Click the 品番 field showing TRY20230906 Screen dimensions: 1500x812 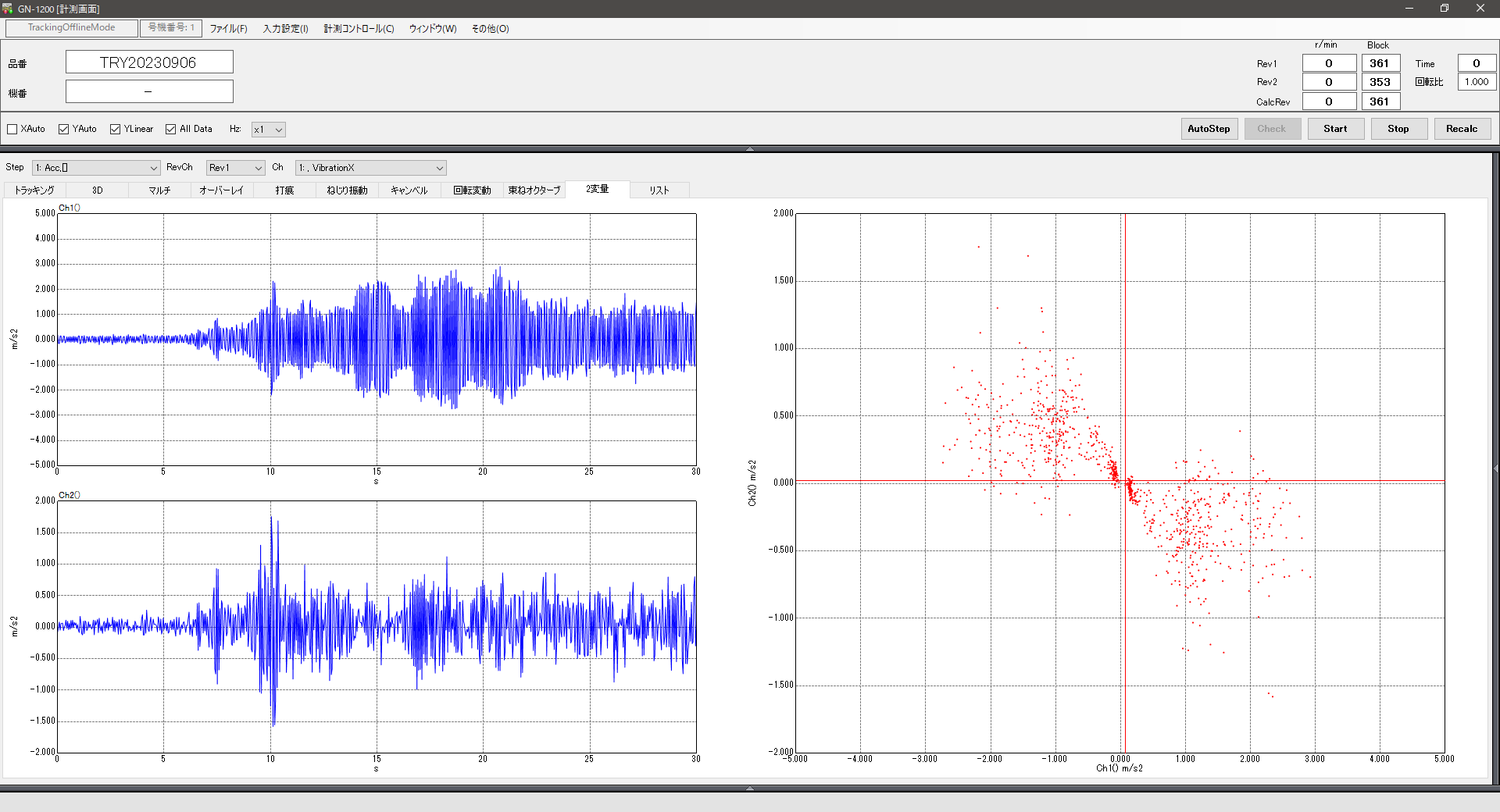pos(148,62)
